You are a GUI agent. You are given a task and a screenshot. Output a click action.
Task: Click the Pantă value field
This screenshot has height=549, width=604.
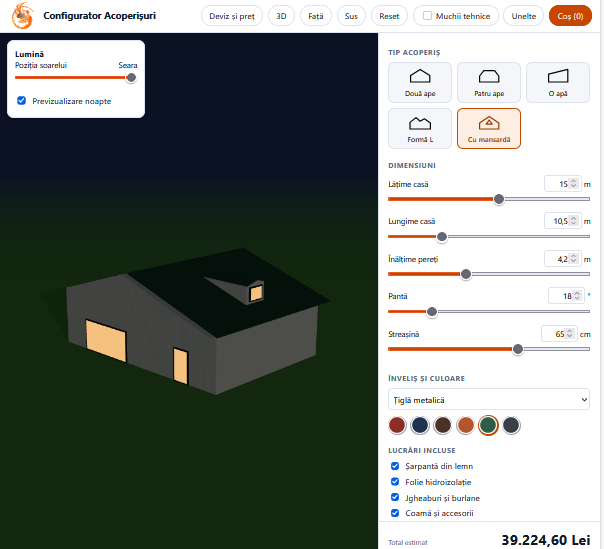click(566, 296)
